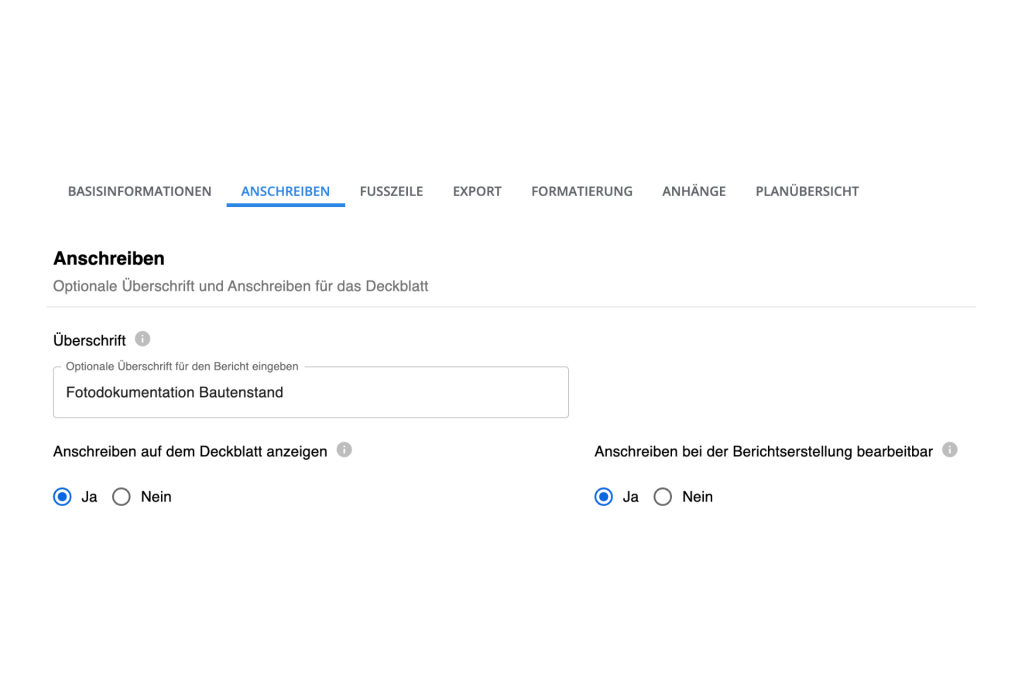
Task: Enable Ja for Anschreiben bei der Berichtserstellung bearbeitbar
Action: pos(603,496)
